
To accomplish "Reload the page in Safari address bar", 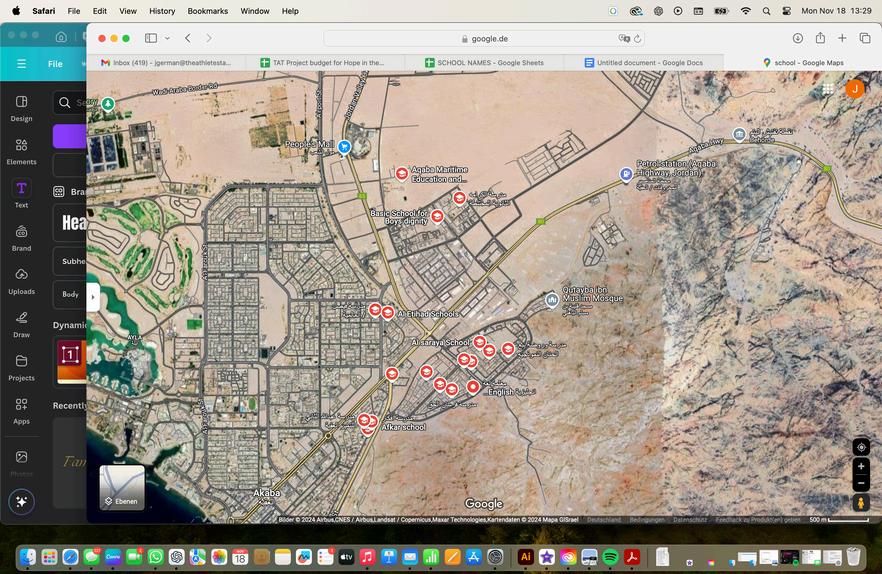I will pos(637,39).
